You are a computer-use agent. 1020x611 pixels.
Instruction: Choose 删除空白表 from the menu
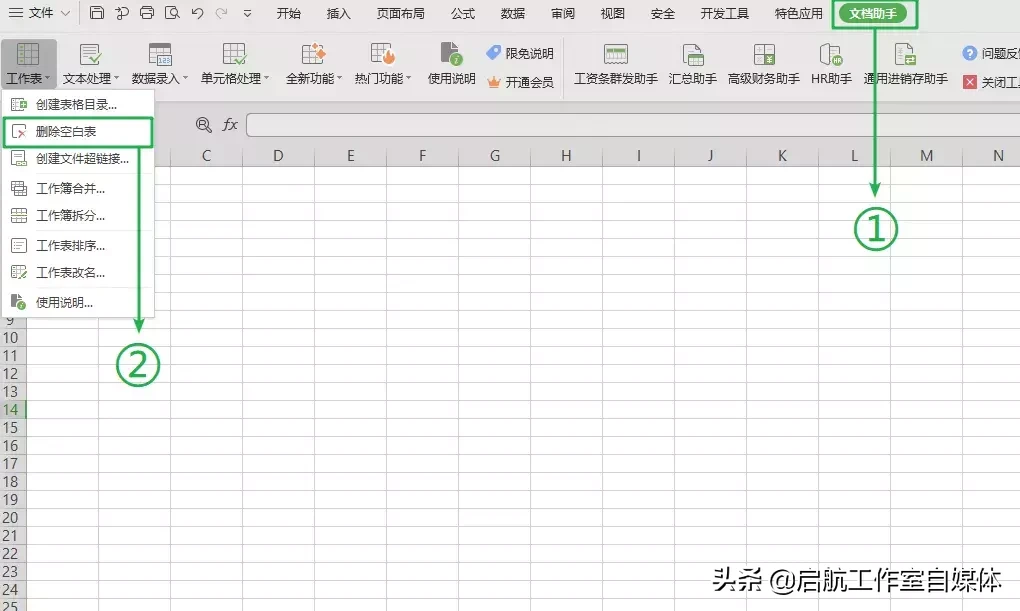[x=78, y=131]
